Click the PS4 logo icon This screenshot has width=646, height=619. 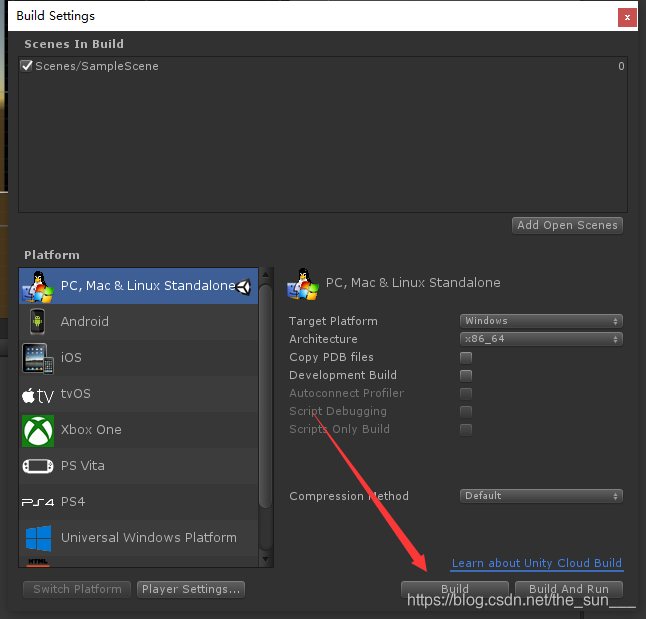pyautogui.click(x=38, y=502)
